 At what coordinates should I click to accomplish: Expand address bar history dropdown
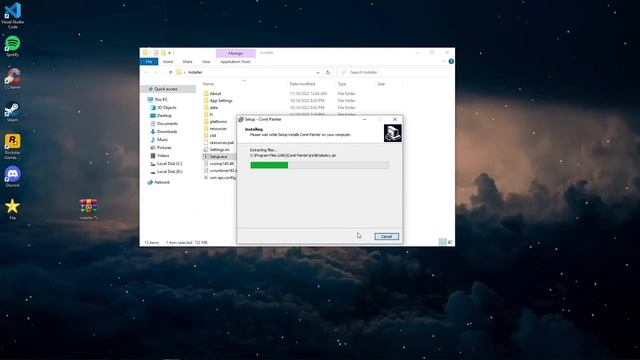tap(318, 72)
